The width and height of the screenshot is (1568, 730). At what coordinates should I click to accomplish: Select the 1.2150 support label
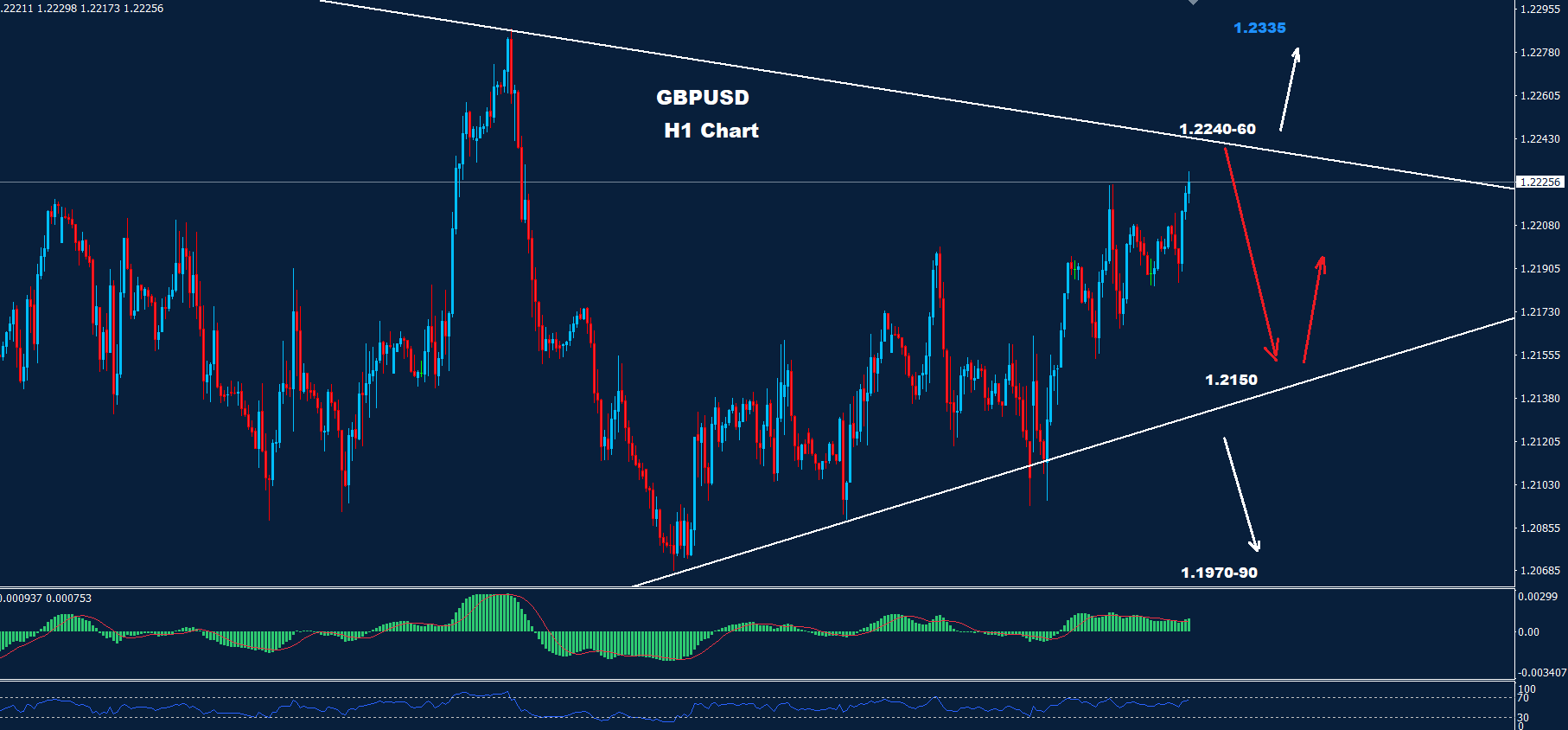1231,380
